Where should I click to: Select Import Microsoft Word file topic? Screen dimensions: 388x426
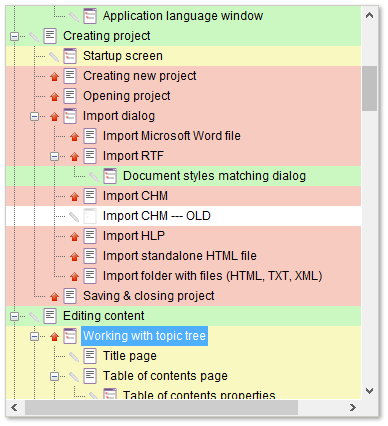pyautogui.click(x=172, y=136)
